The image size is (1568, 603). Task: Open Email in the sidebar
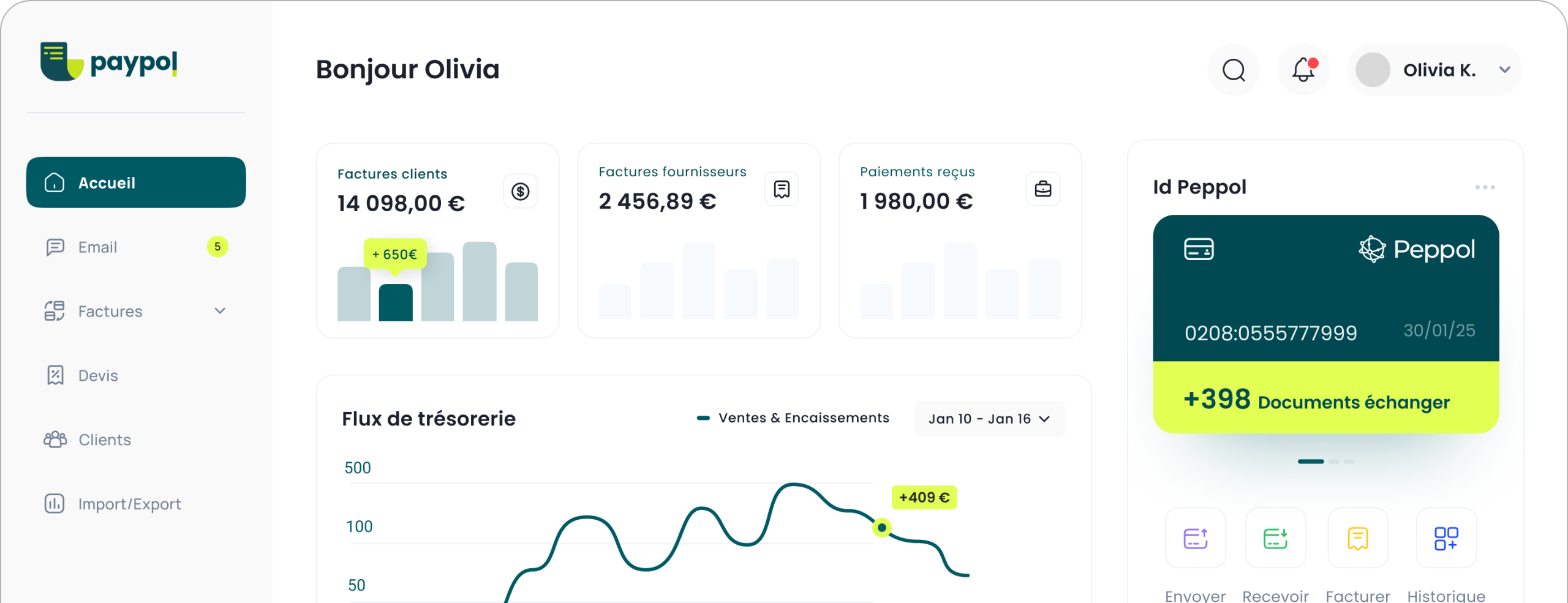coord(98,247)
